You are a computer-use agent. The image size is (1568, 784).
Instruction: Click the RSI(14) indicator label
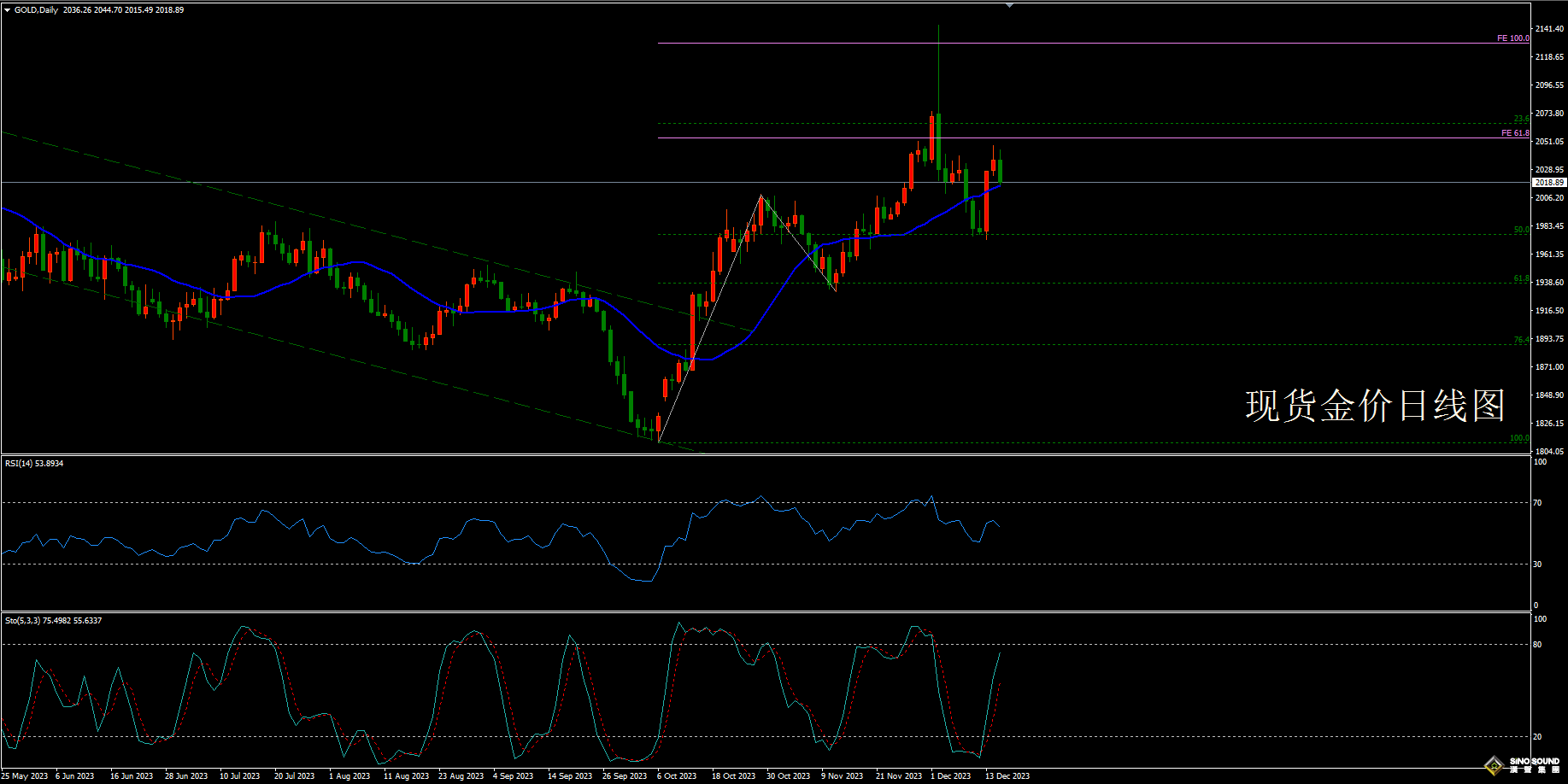pos(34,464)
